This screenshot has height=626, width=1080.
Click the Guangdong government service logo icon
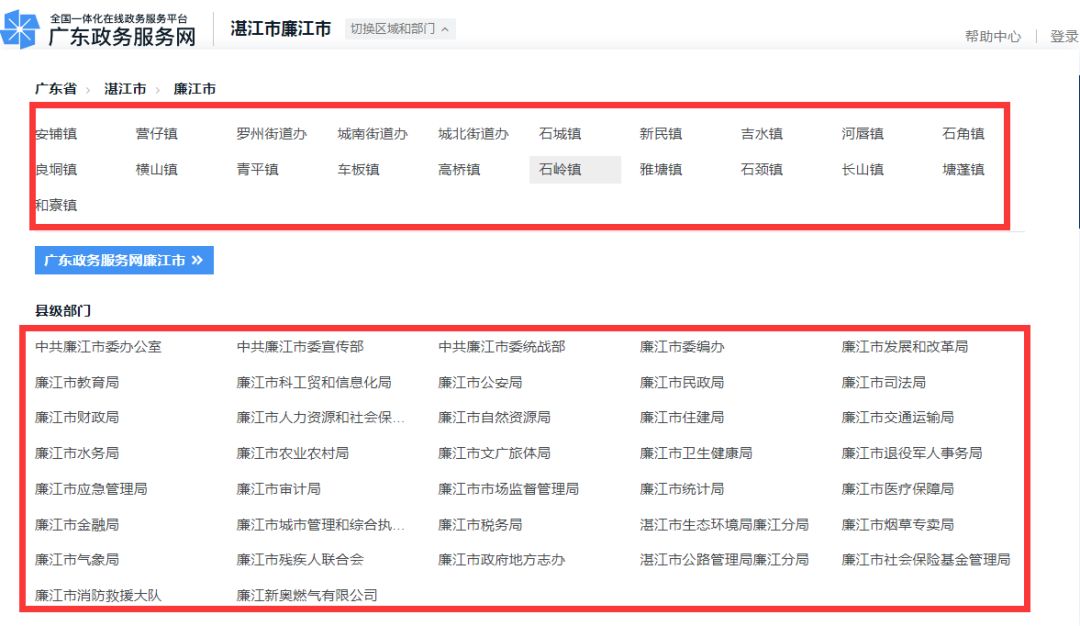(20, 29)
